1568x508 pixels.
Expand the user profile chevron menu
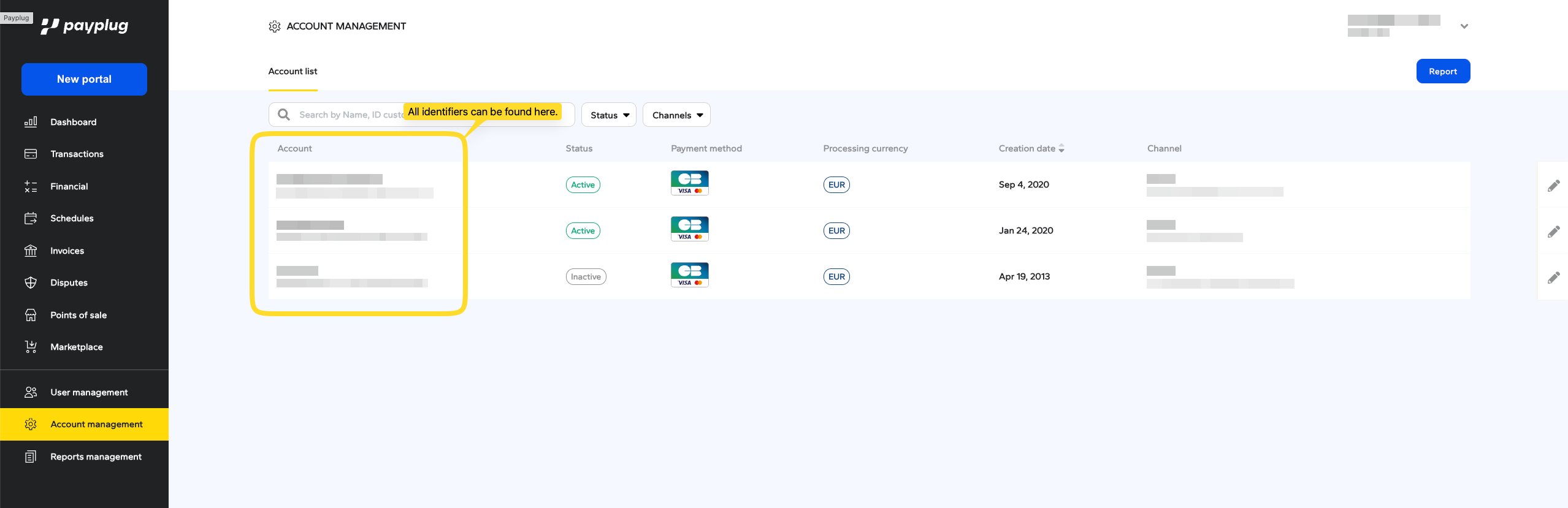click(x=1464, y=26)
